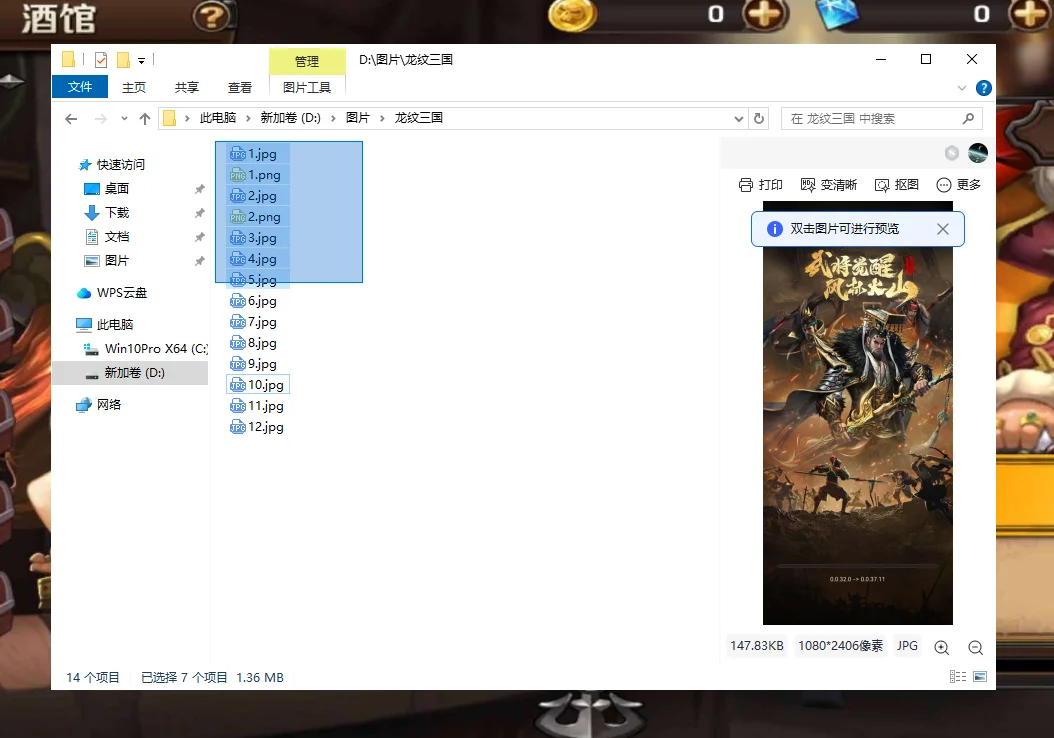Click the 变清晰 button
This screenshot has height=738, width=1054.
829,185
